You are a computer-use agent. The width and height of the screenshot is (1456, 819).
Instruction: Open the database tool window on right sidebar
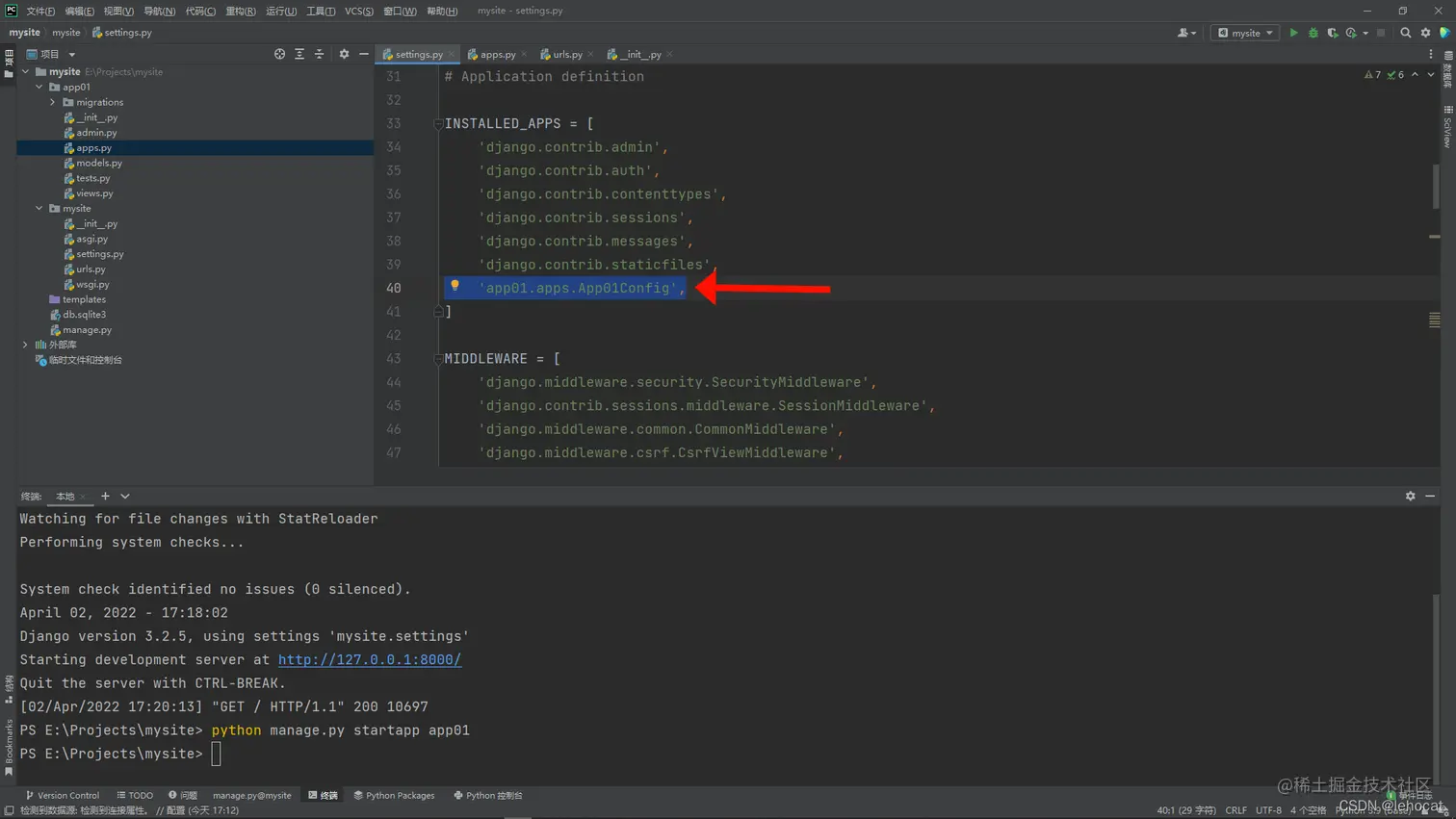tap(1447, 68)
